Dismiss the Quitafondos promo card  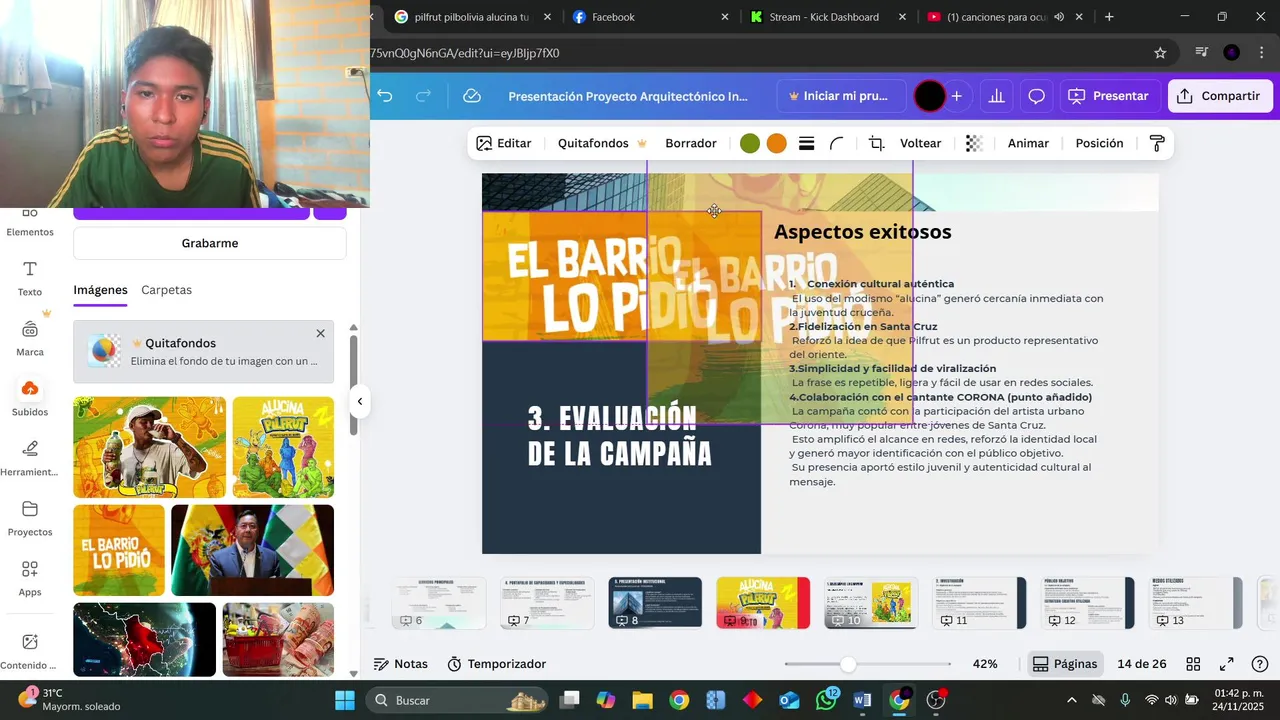(320, 333)
